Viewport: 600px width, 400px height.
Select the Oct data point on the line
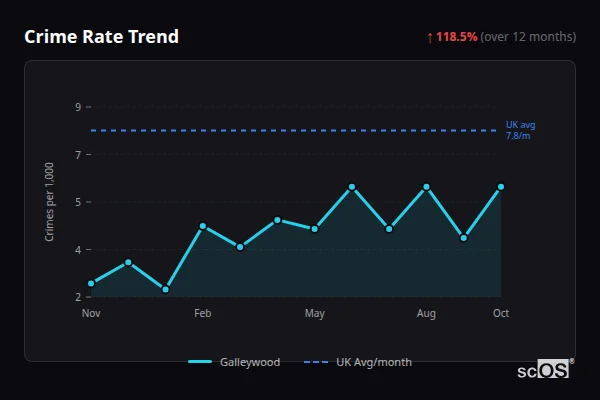pos(501,187)
